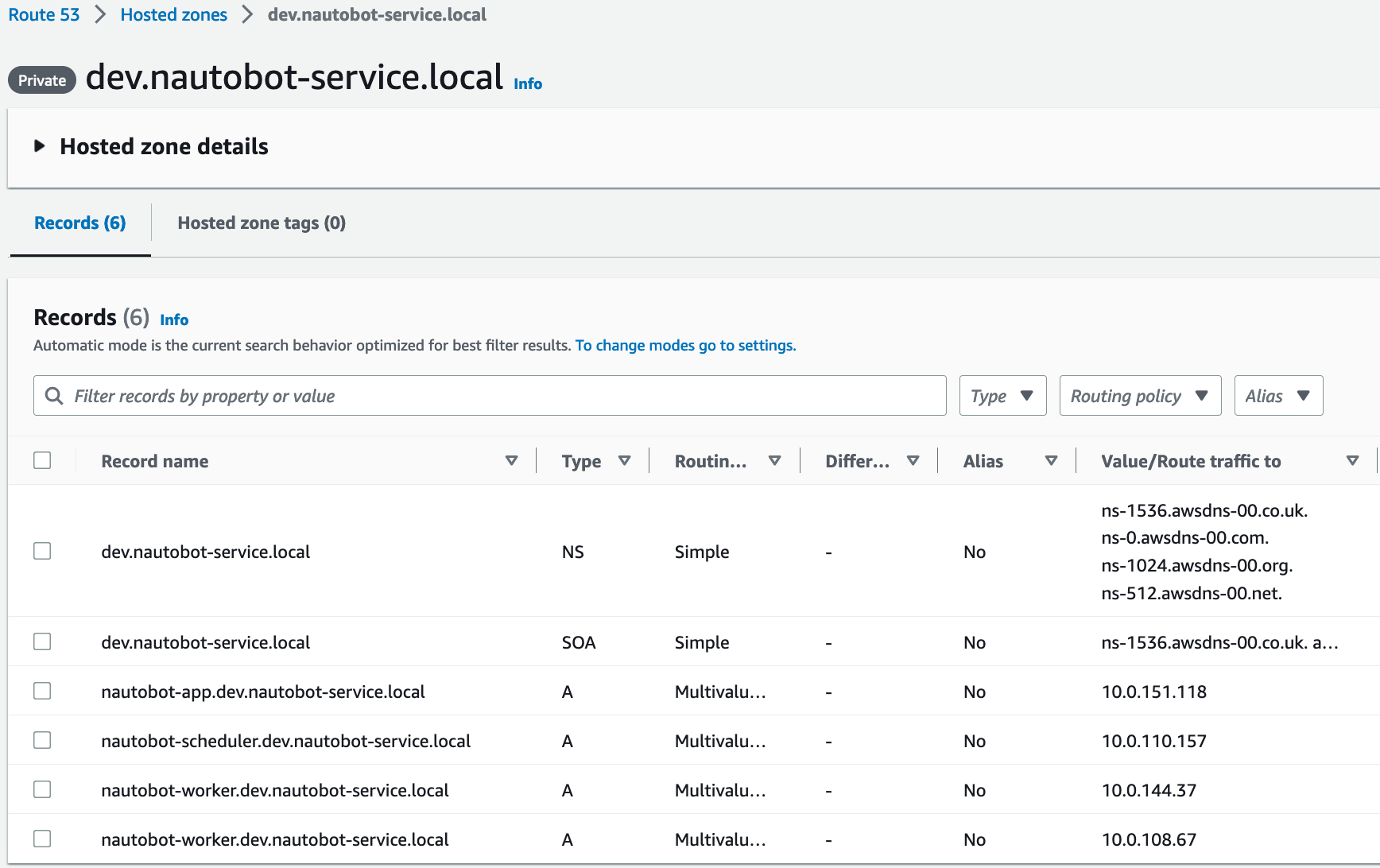This screenshot has width=1380, height=868.
Task: Sort by Routing policy column arrow
Action: [774, 461]
